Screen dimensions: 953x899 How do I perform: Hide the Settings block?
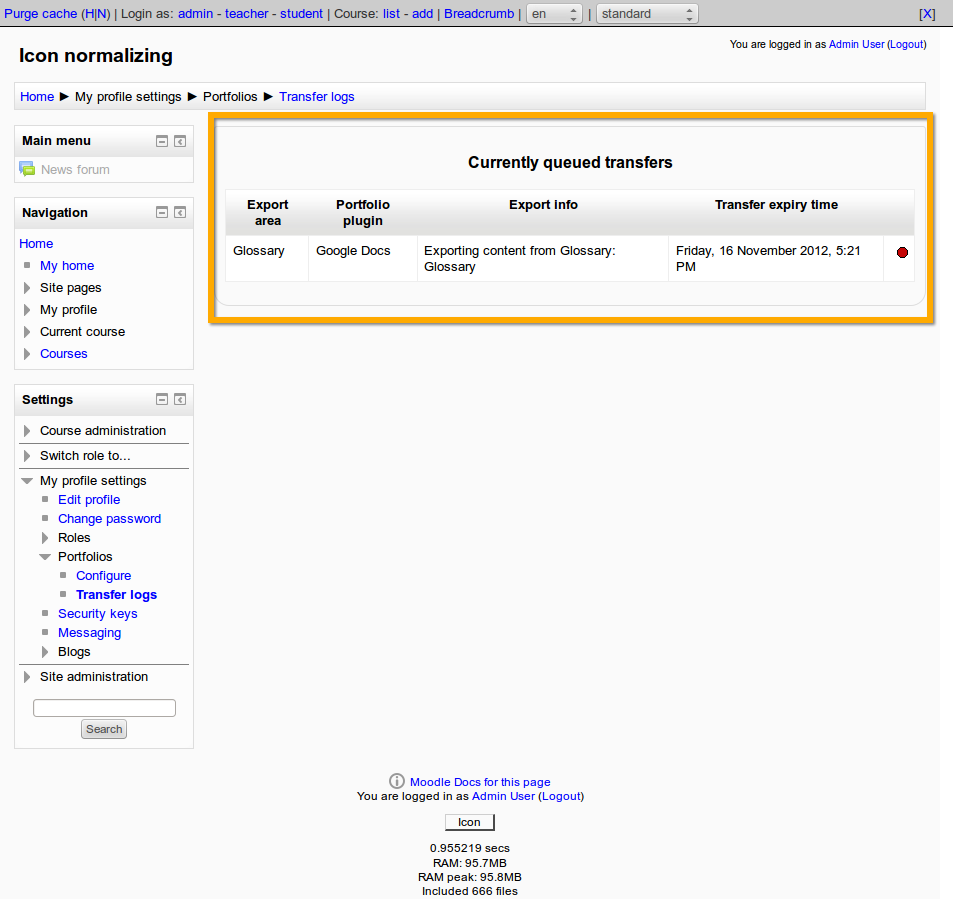[162, 399]
